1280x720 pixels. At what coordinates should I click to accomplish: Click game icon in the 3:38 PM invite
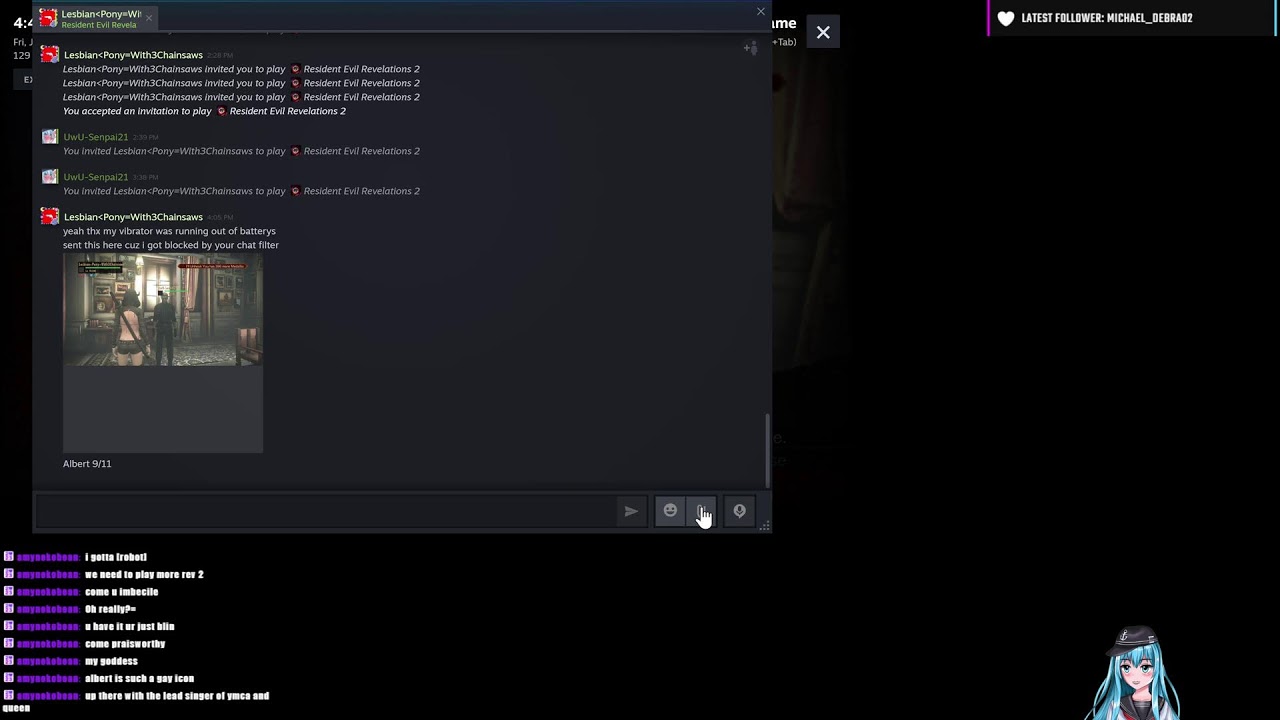click(295, 191)
